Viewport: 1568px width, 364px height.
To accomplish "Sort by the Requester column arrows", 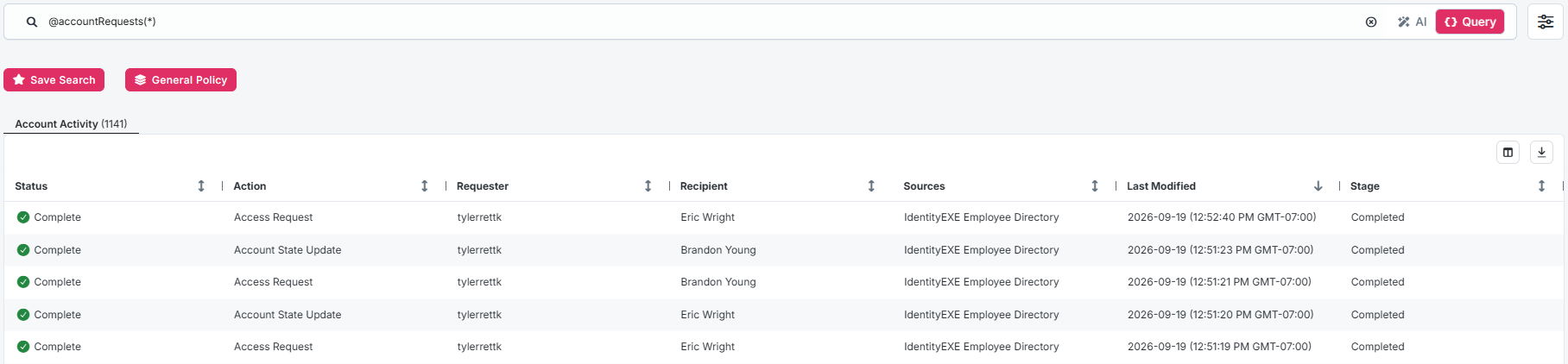I will point(648,186).
